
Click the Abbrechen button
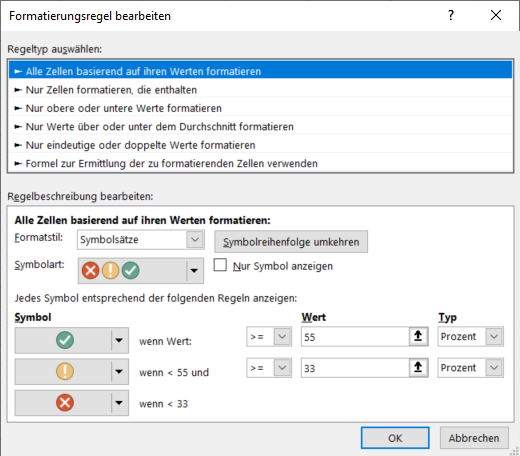(474, 438)
